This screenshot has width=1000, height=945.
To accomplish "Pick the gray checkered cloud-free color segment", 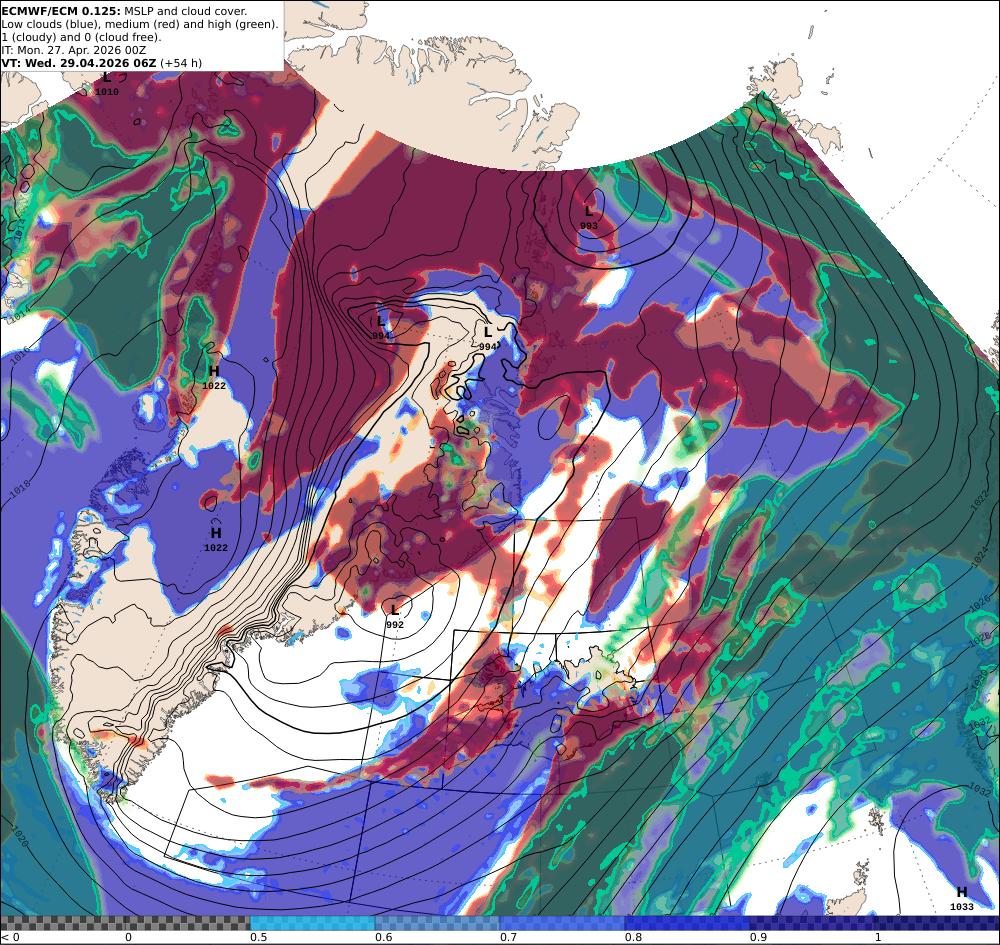I will click(x=125, y=923).
